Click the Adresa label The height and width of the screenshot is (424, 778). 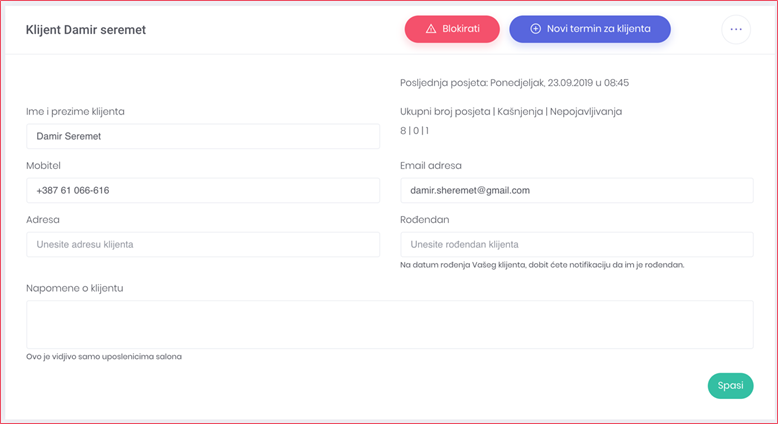point(43,220)
